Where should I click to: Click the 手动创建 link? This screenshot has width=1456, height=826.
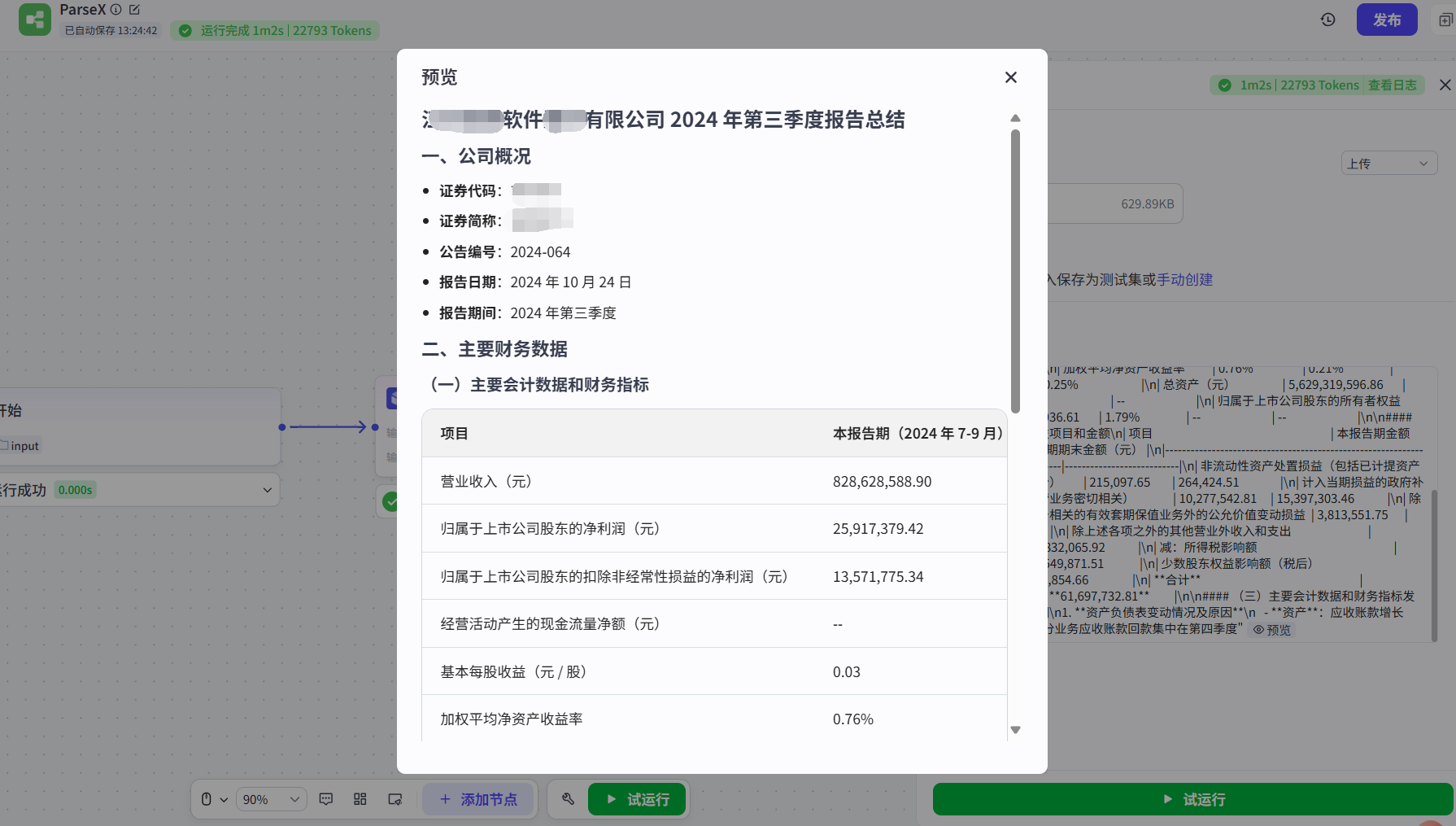pos(1185,279)
